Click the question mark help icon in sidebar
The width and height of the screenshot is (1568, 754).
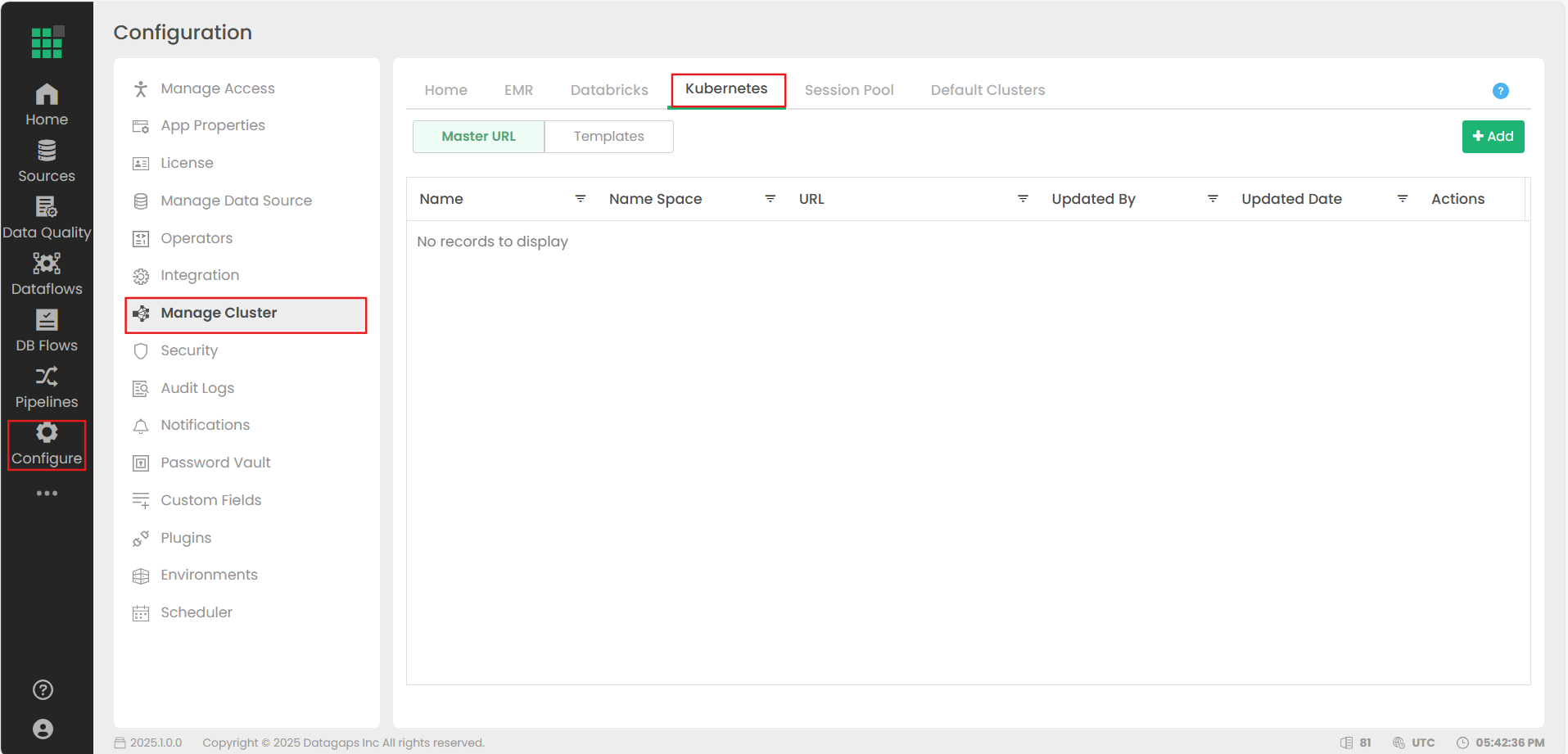43,690
